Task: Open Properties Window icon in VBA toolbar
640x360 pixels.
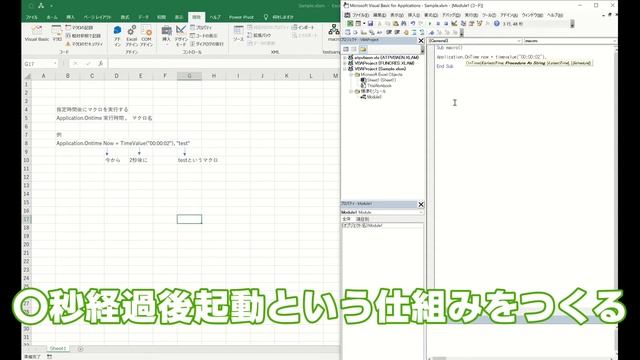Action: click(x=471, y=24)
